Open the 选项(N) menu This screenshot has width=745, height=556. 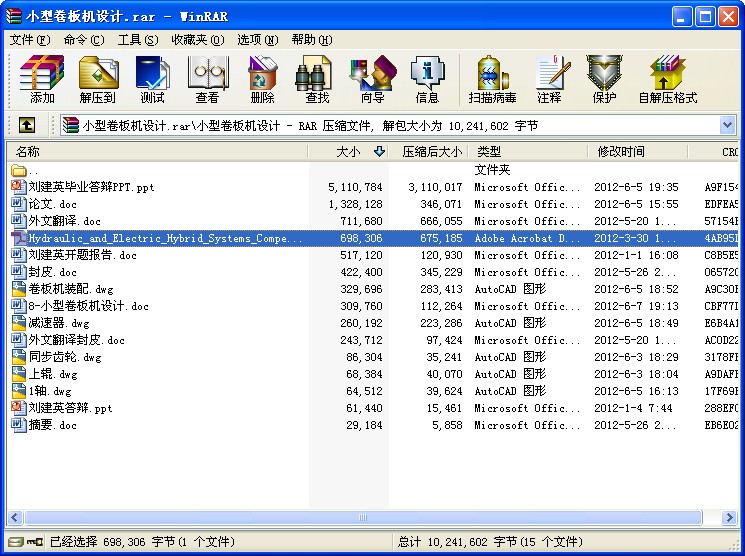(x=258, y=40)
